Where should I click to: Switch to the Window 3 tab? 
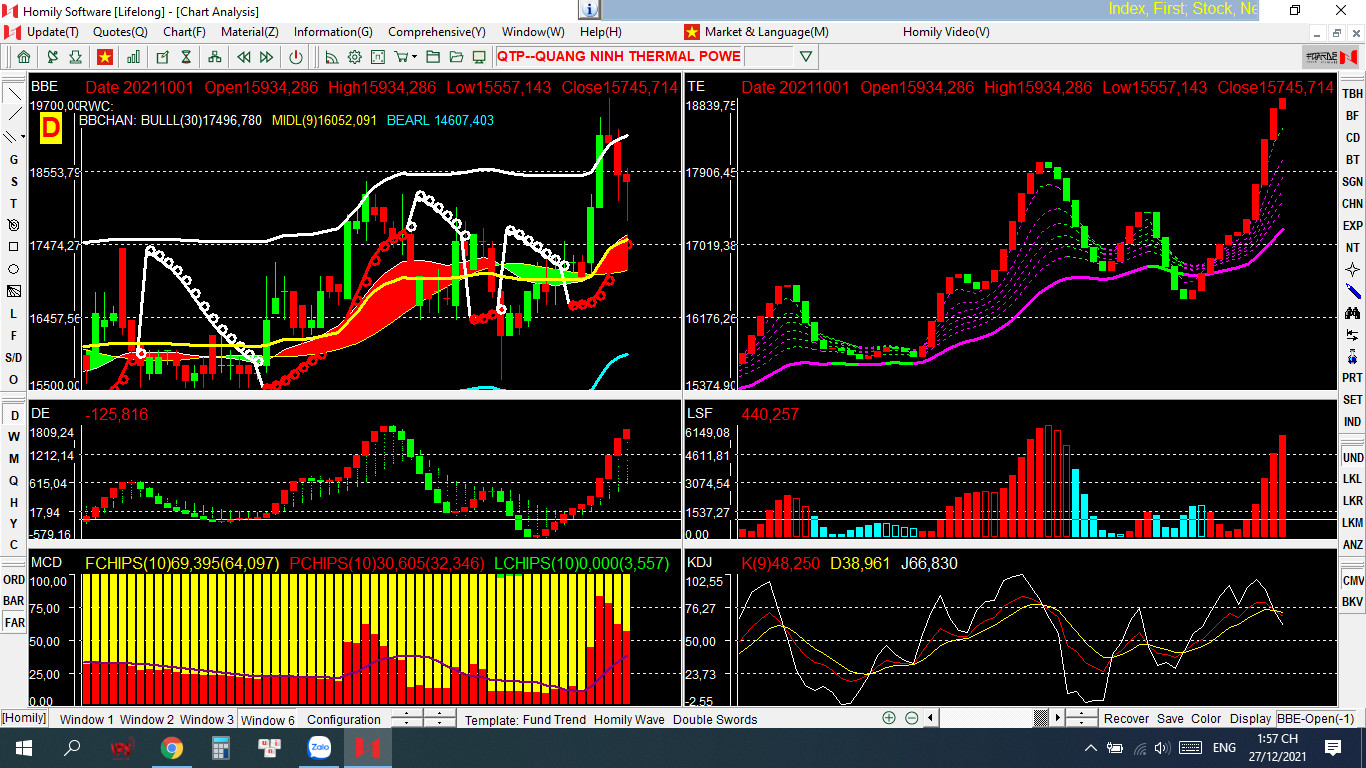pyautogui.click(x=207, y=719)
